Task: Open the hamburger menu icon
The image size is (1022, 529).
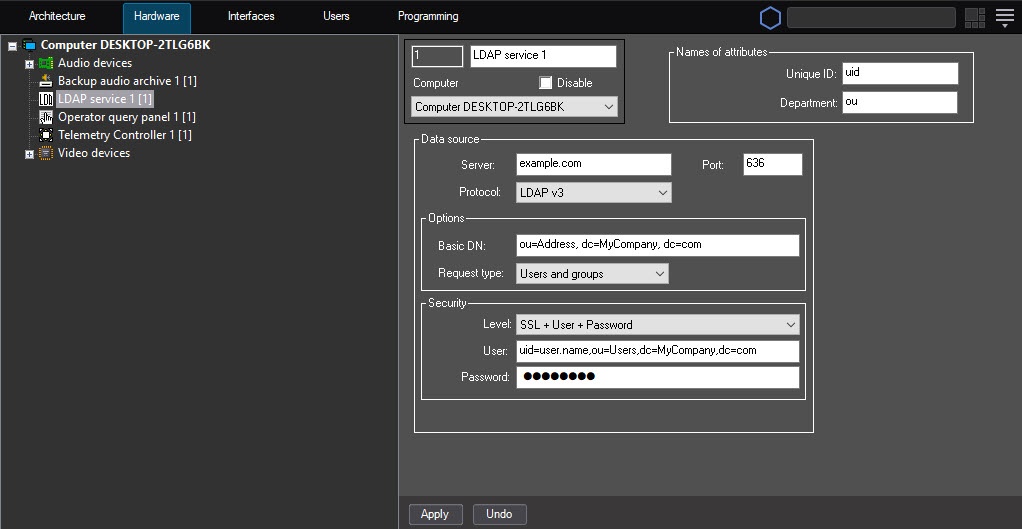Action: 1004,18
